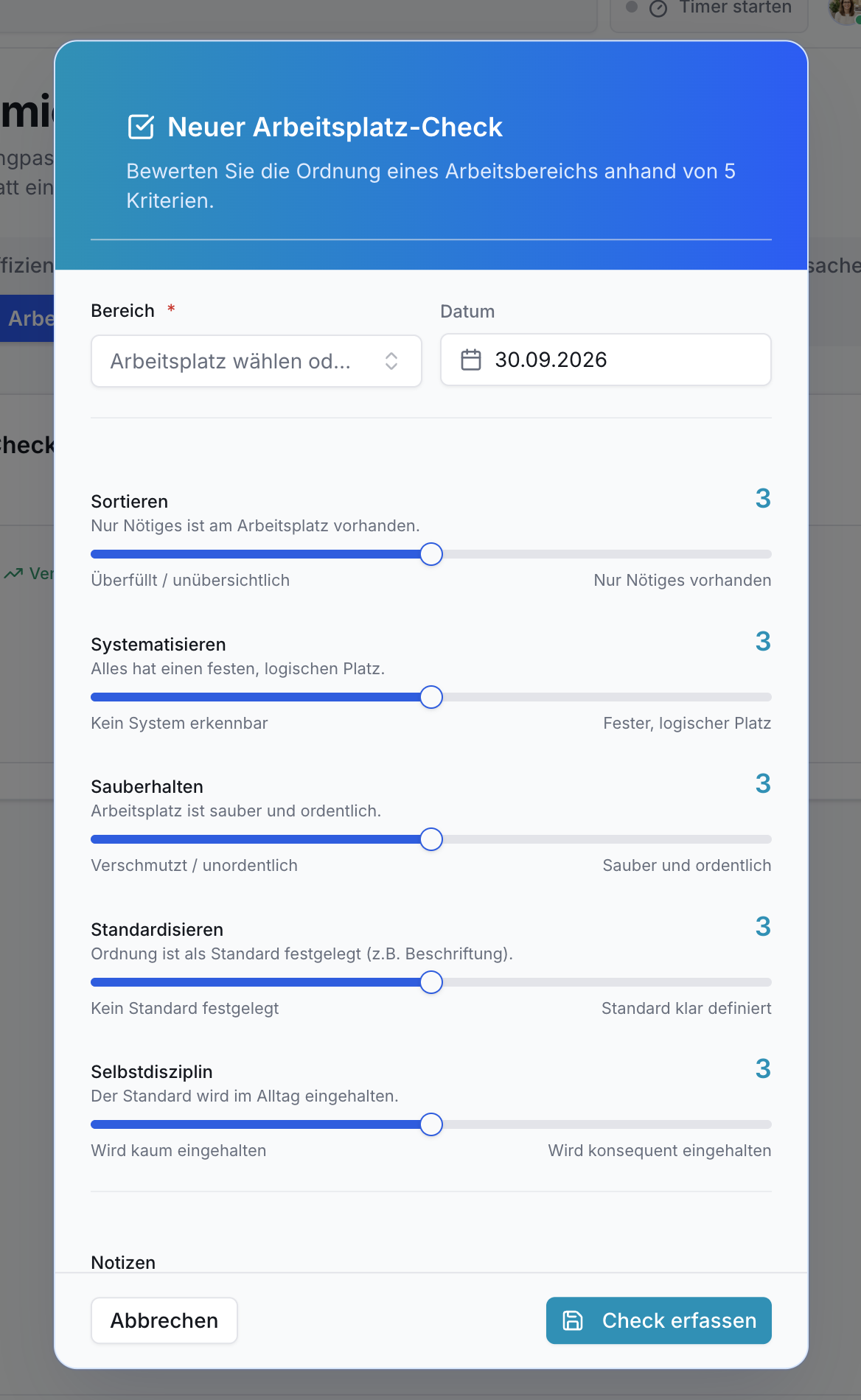Viewport: 861px width, 1400px height.
Task: Click the Systematisieren score value 3
Action: 763,642
